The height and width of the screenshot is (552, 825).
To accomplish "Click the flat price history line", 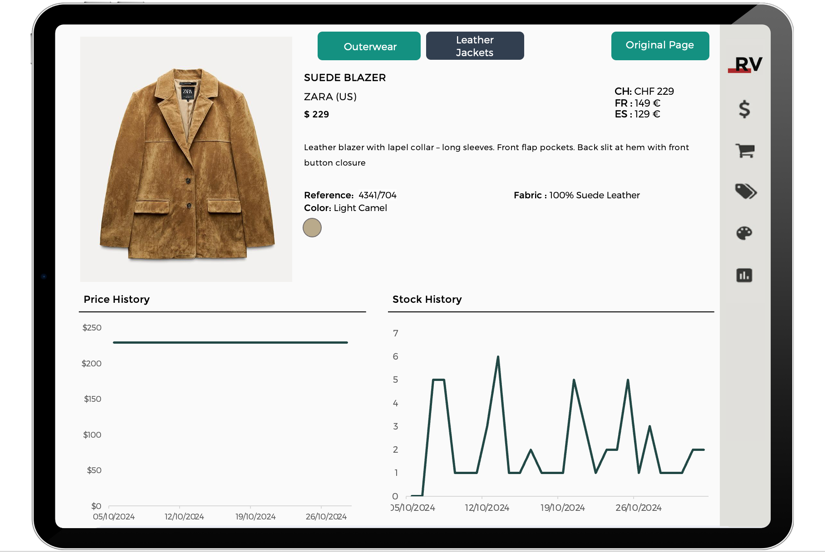I will [230, 343].
